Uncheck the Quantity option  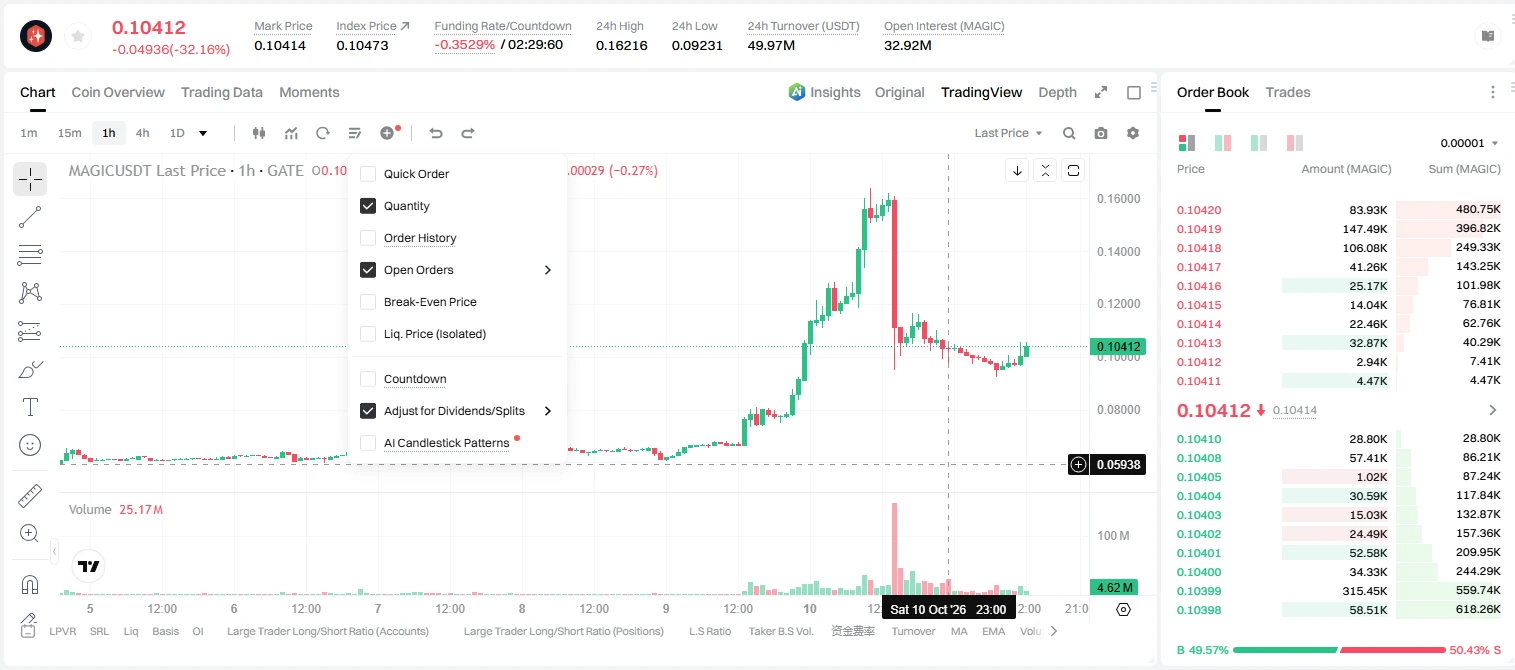point(368,206)
